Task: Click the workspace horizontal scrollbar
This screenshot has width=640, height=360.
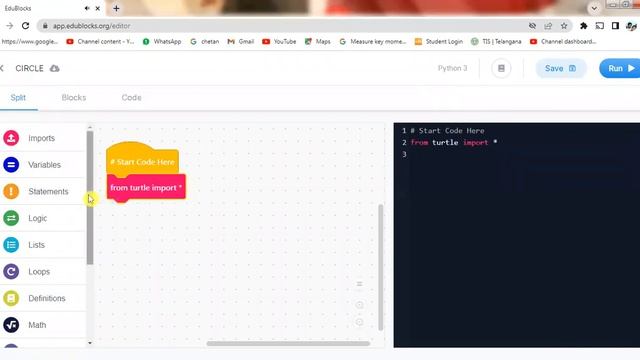Action: pyautogui.click(x=288, y=343)
